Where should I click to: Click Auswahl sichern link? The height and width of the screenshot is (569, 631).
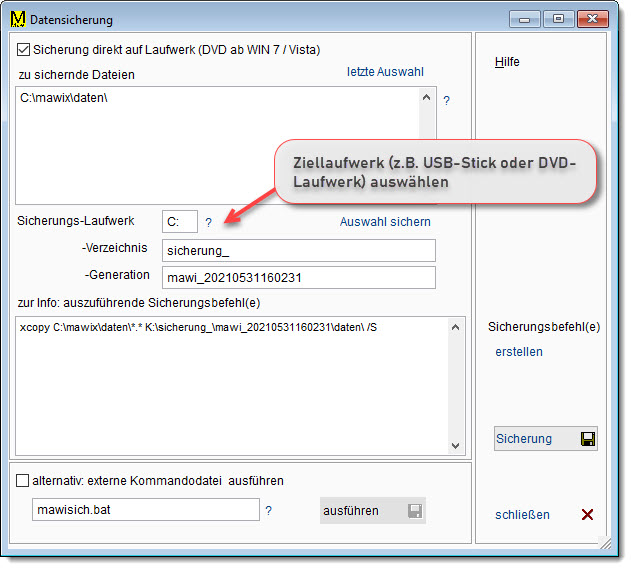(x=385, y=222)
